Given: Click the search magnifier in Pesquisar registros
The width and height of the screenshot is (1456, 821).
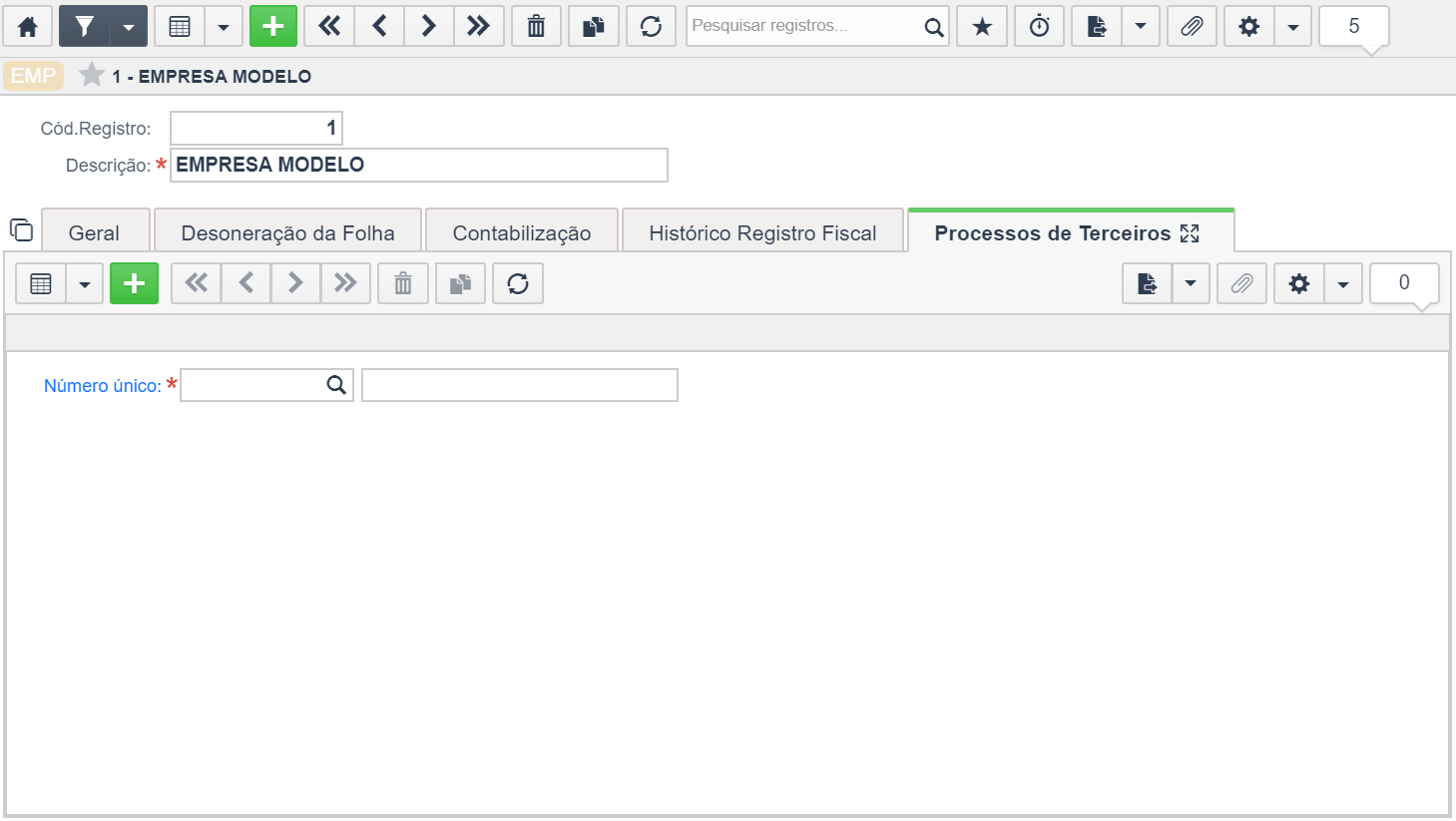Looking at the screenshot, I should (933, 27).
